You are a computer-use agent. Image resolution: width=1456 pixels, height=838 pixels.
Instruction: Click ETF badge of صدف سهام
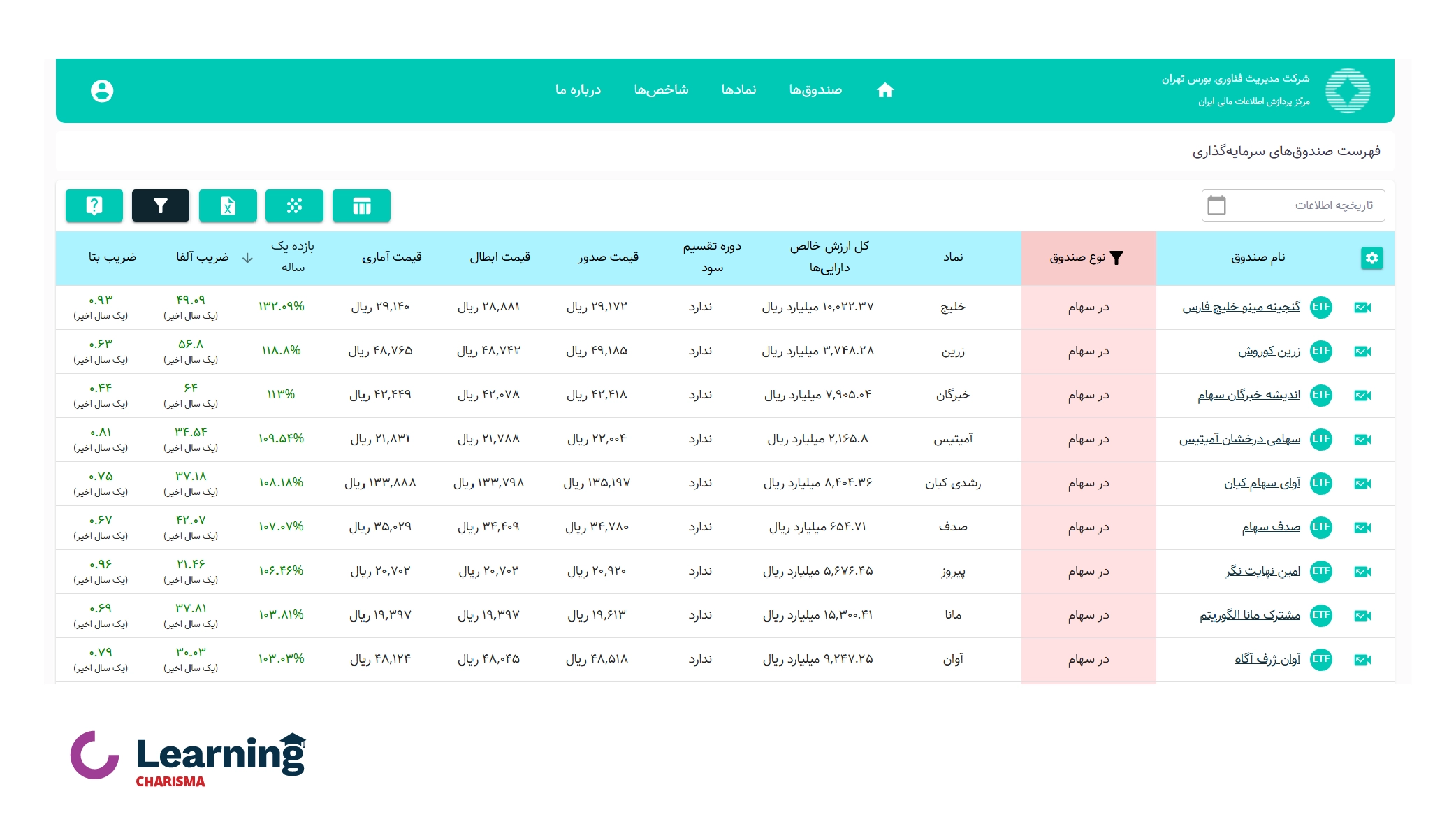click(x=1320, y=527)
